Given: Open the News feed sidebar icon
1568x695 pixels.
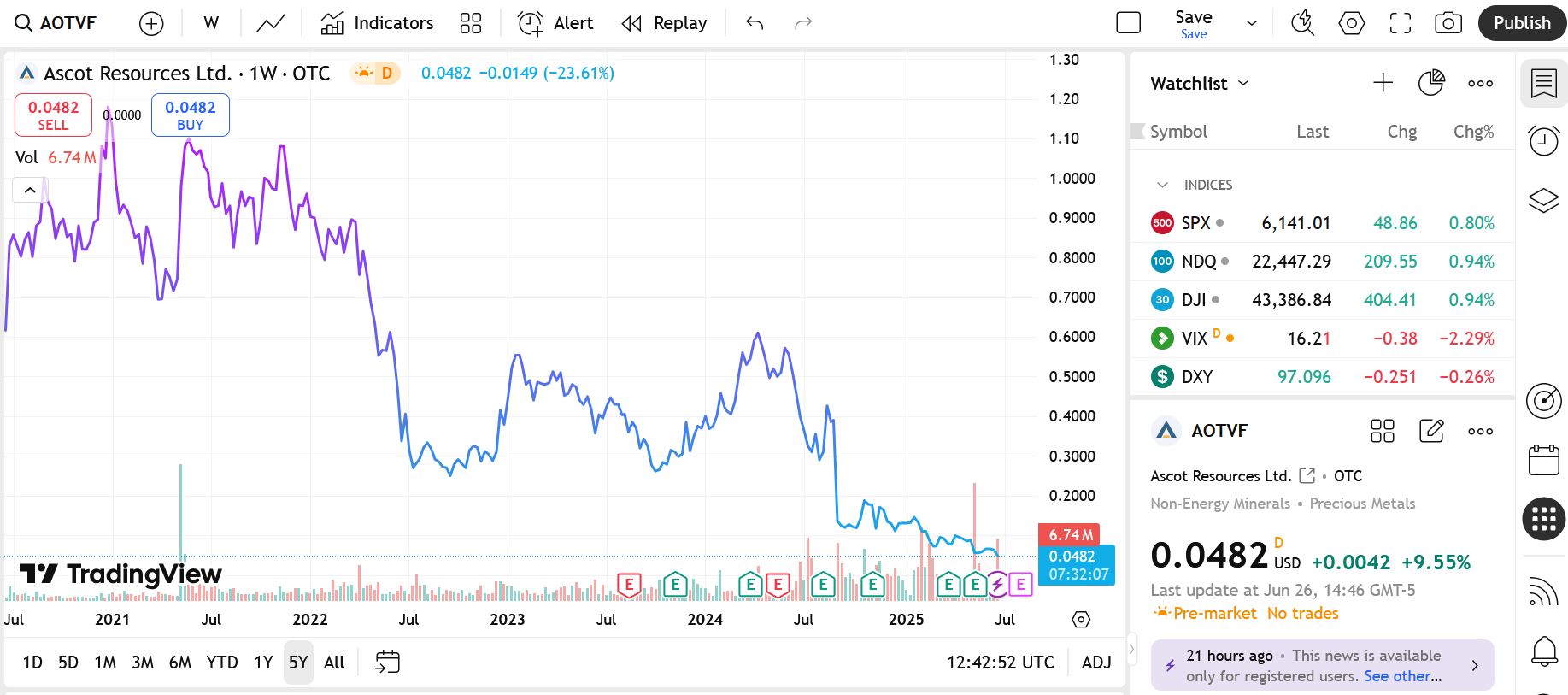Looking at the screenshot, I should [x=1543, y=591].
